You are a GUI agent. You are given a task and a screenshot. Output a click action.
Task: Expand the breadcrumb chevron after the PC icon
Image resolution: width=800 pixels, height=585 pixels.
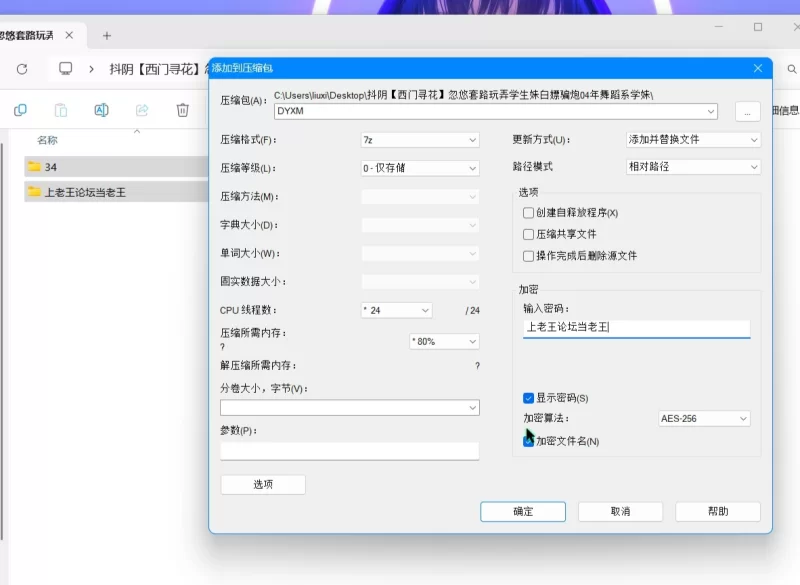[91, 69]
